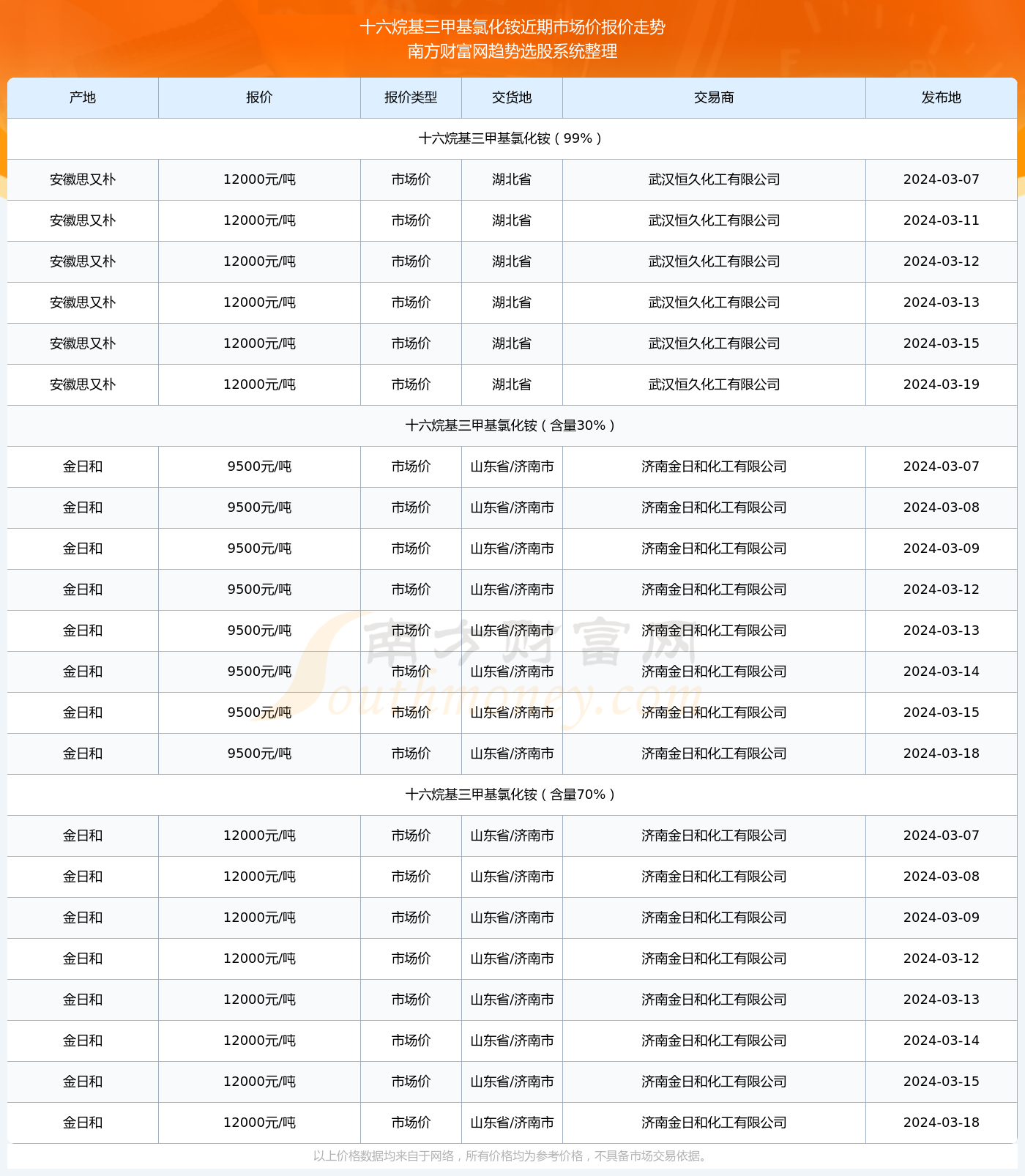This screenshot has height=1176, width=1025.
Task: Select 安徽思又朴 in the 2024-03-11 row
Action: pos(83,220)
